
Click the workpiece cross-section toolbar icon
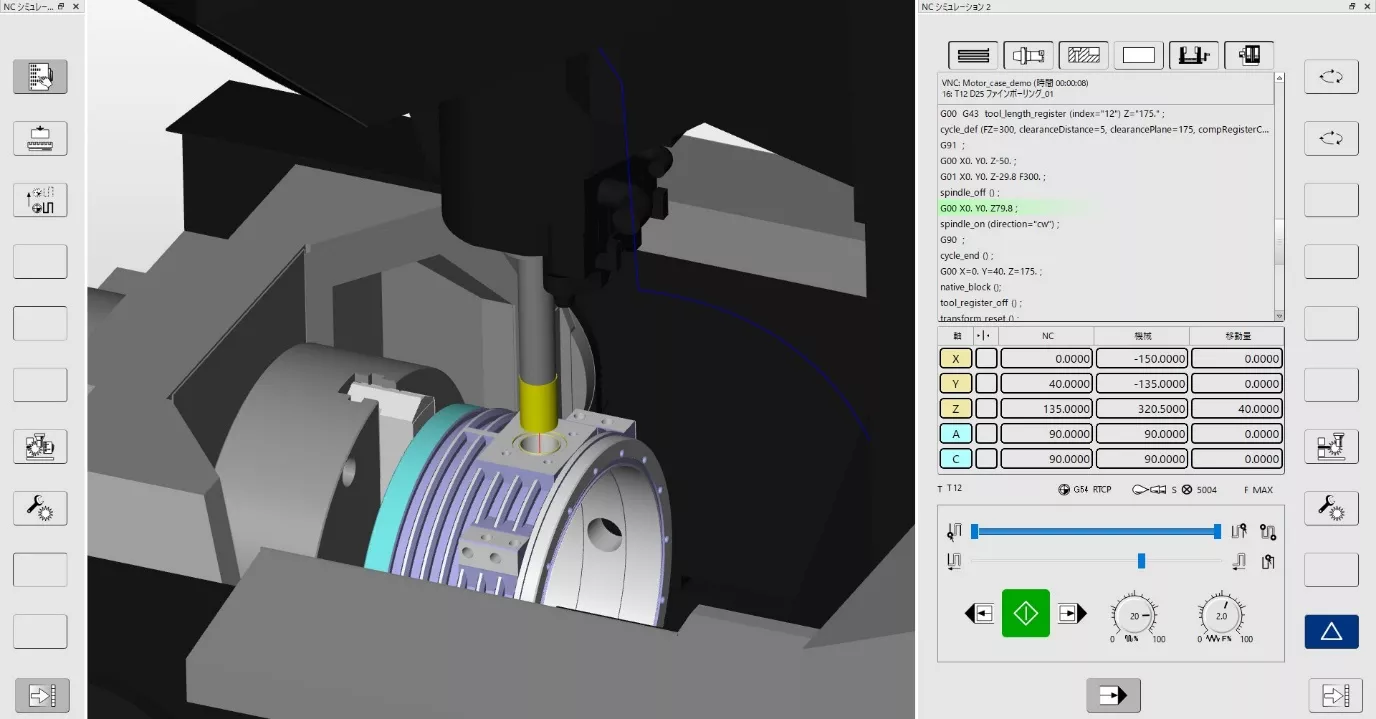click(1083, 55)
